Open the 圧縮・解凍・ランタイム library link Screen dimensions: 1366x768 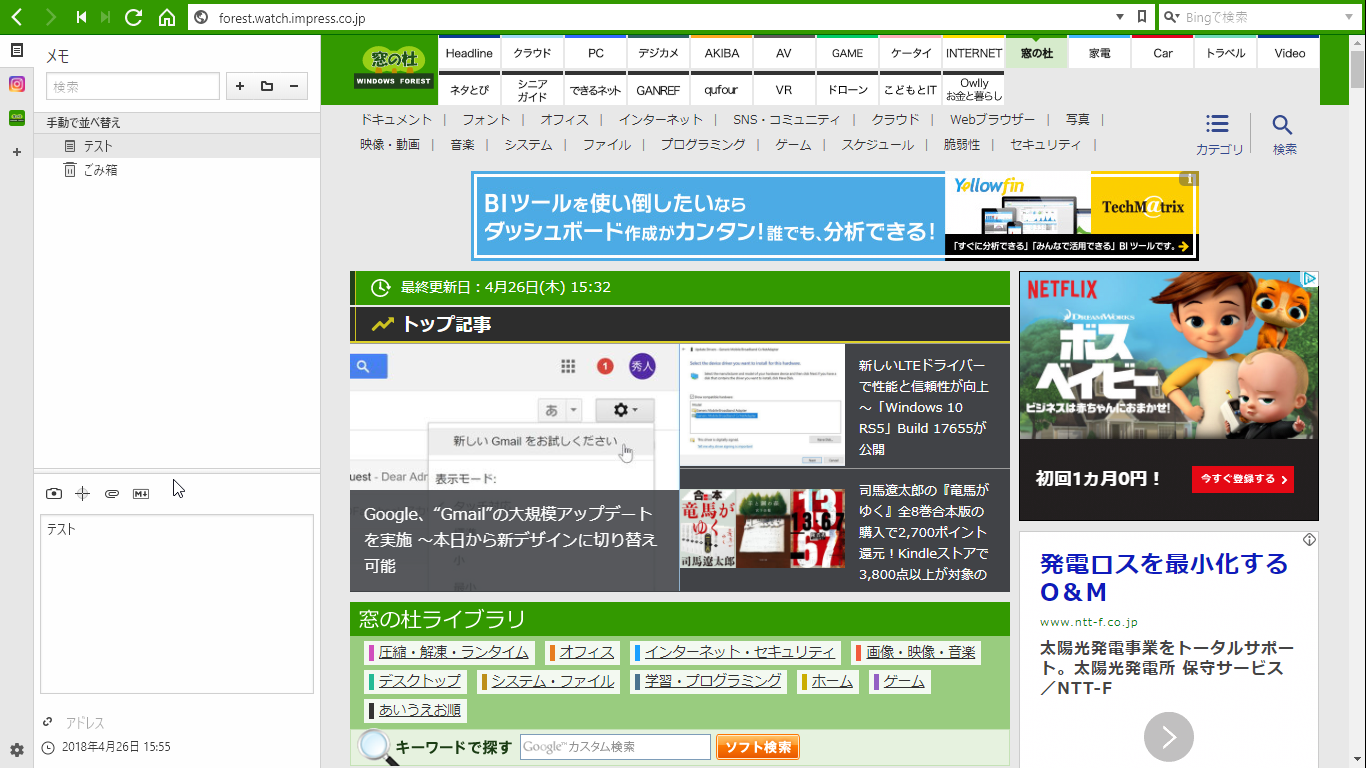pyautogui.click(x=450, y=651)
